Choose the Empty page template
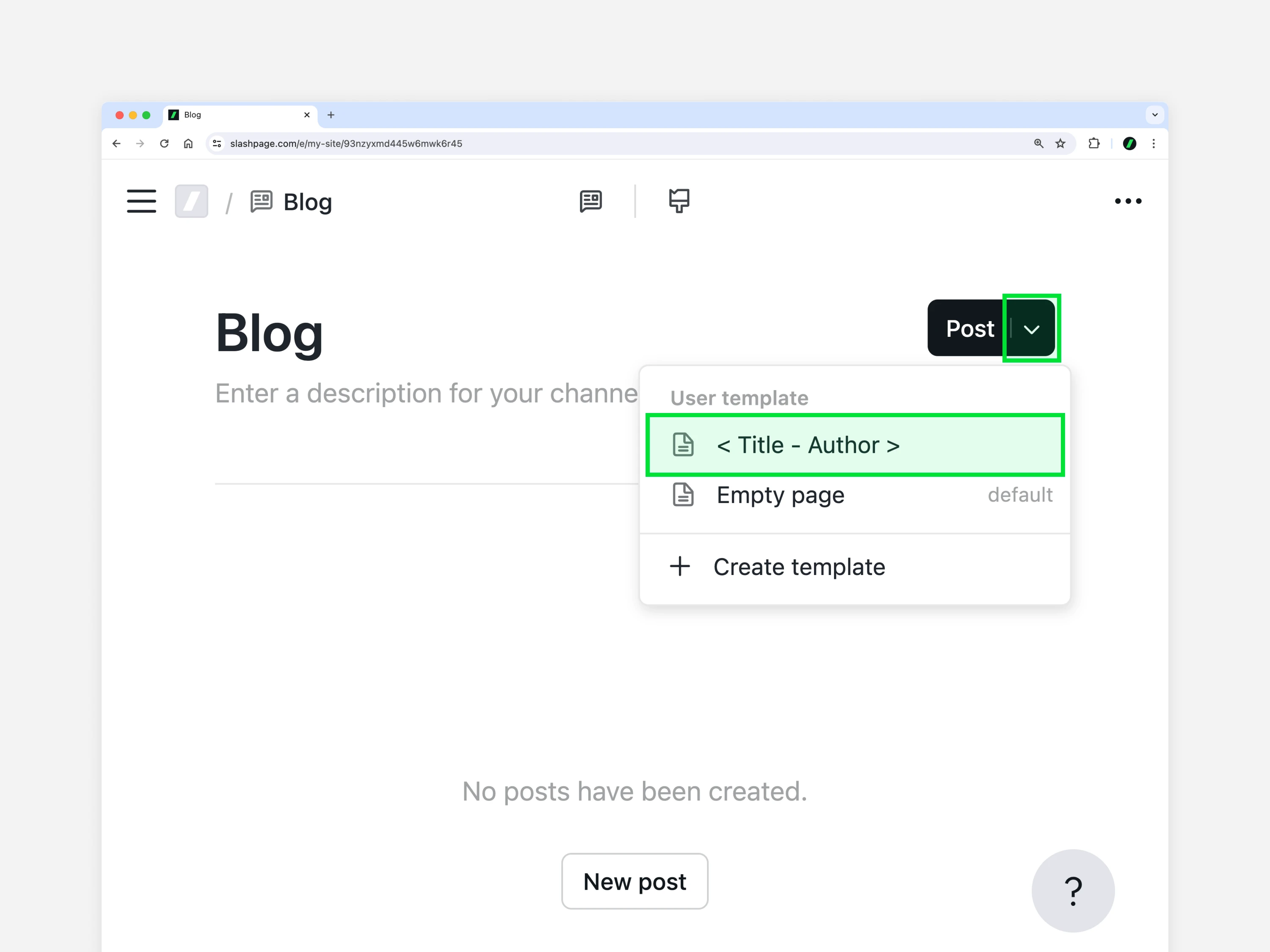 tap(855, 495)
